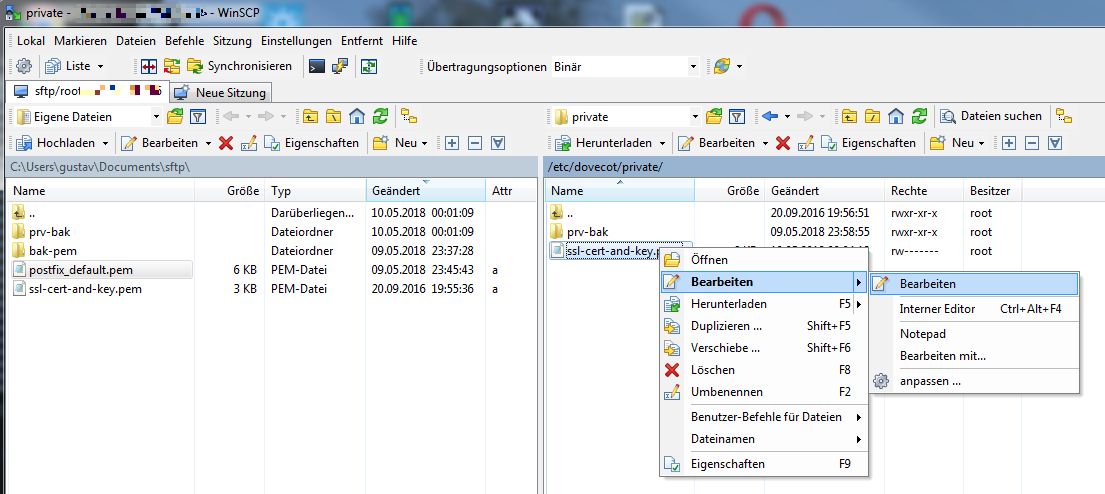Image resolution: width=1105 pixels, height=494 pixels.
Task: Open preferences gear icon in main toolbar
Action: (x=24, y=66)
